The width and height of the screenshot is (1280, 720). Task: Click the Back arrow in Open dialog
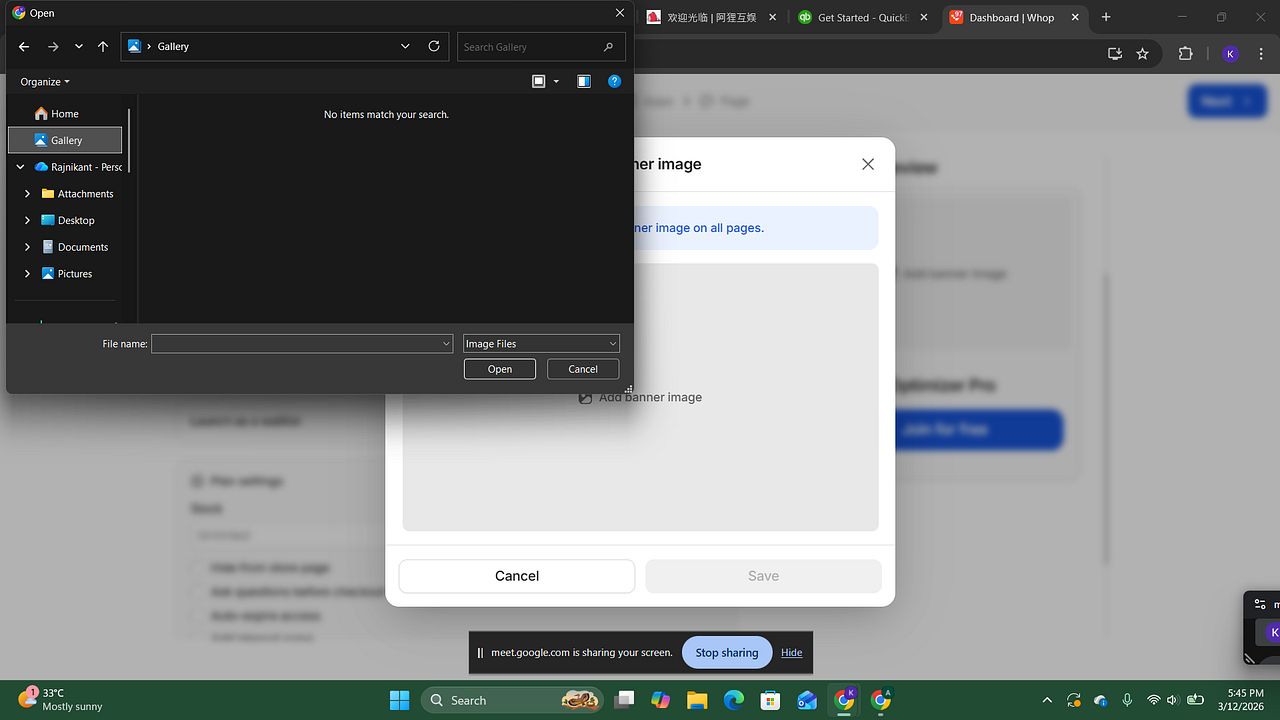point(24,47)
